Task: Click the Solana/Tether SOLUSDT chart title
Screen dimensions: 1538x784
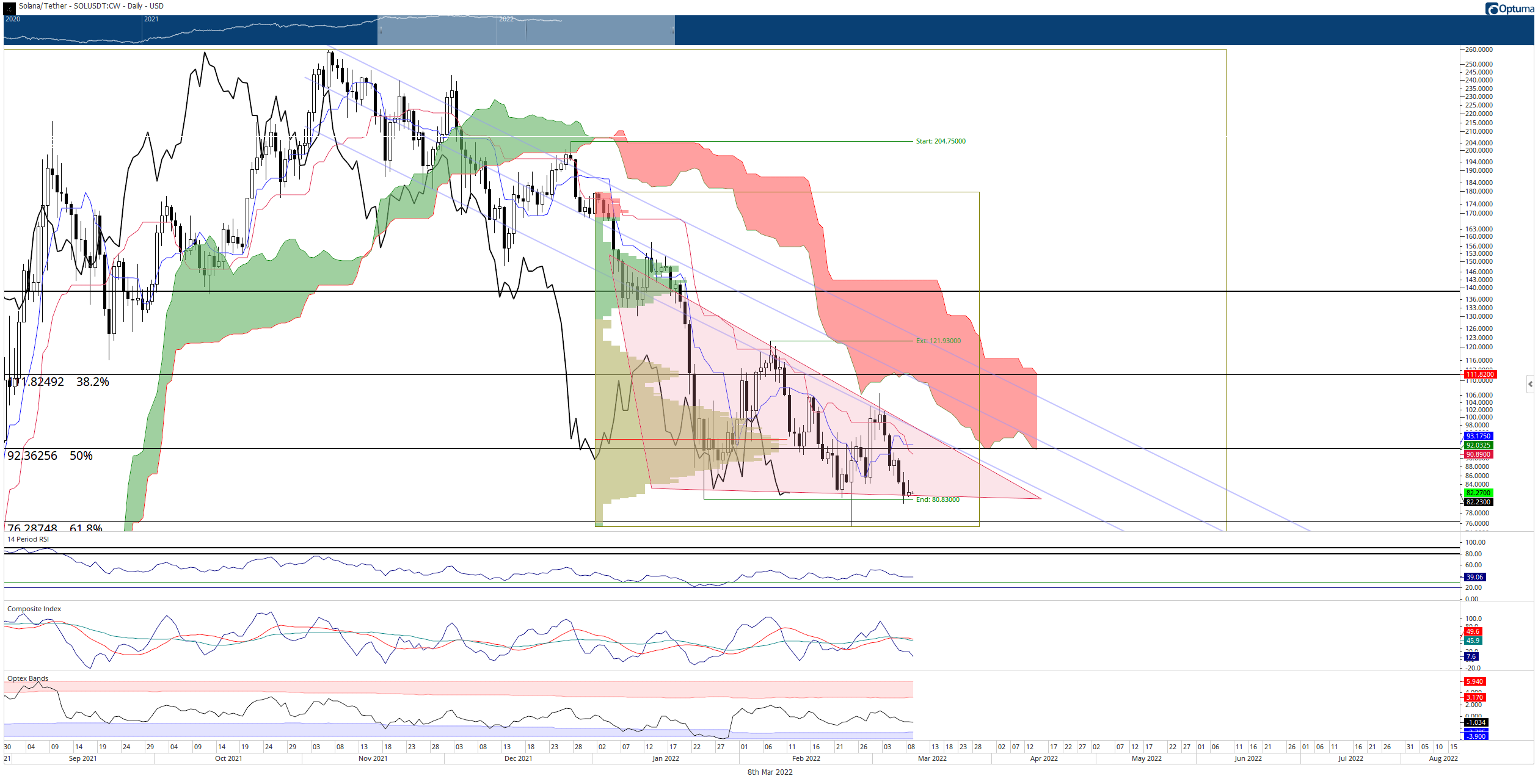Action: 91,6
